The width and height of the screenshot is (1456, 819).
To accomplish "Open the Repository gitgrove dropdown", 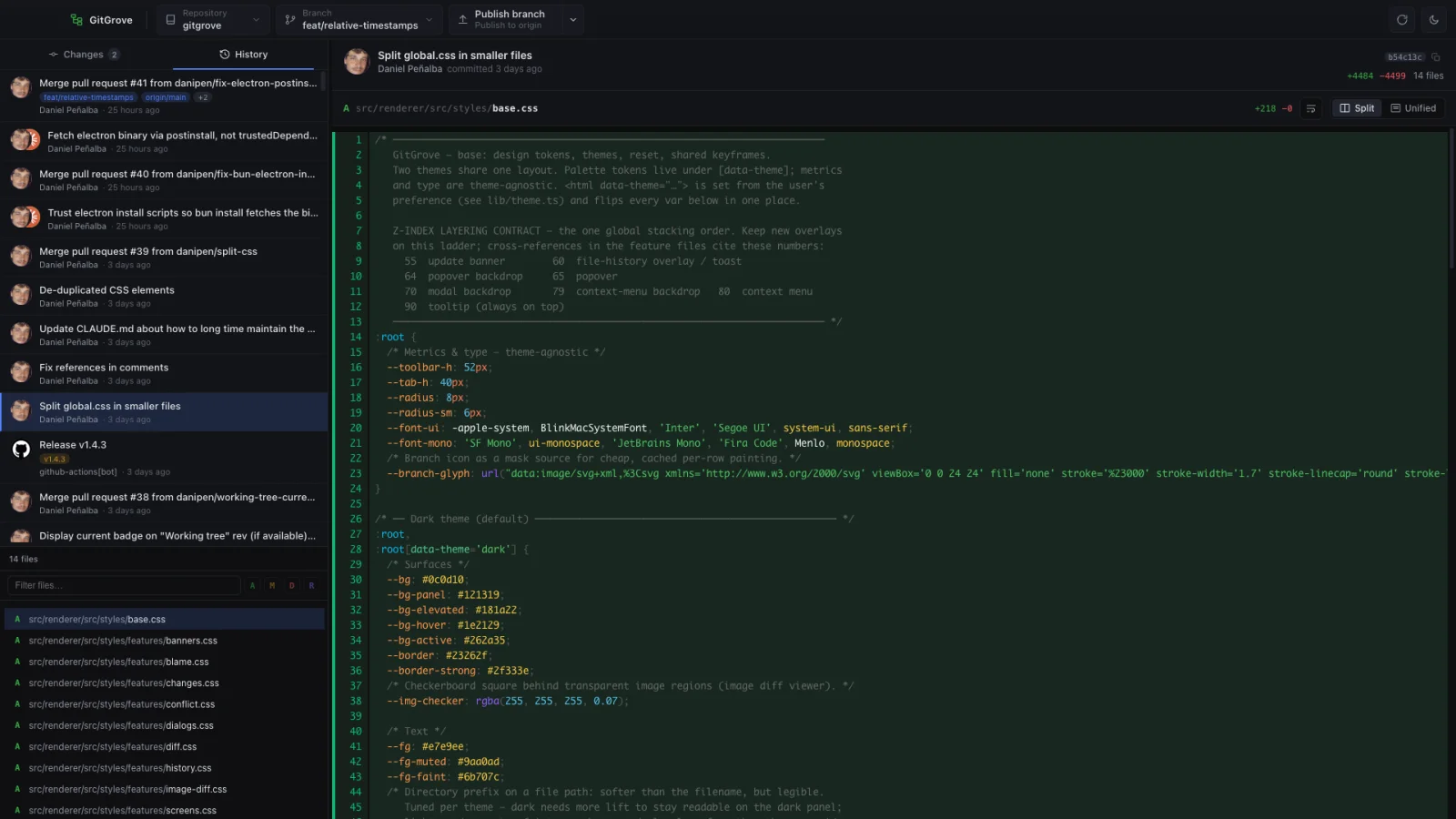I will pos(213,19).
